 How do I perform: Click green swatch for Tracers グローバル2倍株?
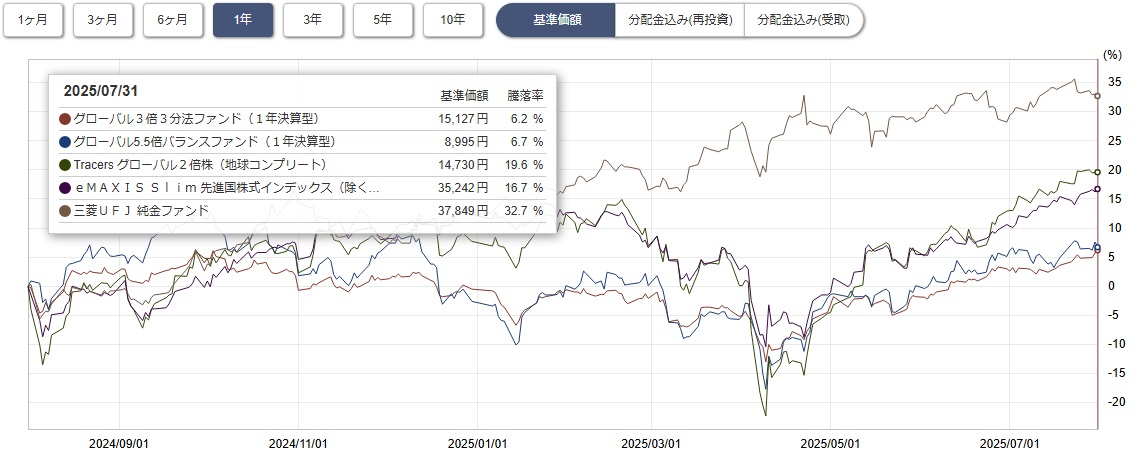pos(65,165)
